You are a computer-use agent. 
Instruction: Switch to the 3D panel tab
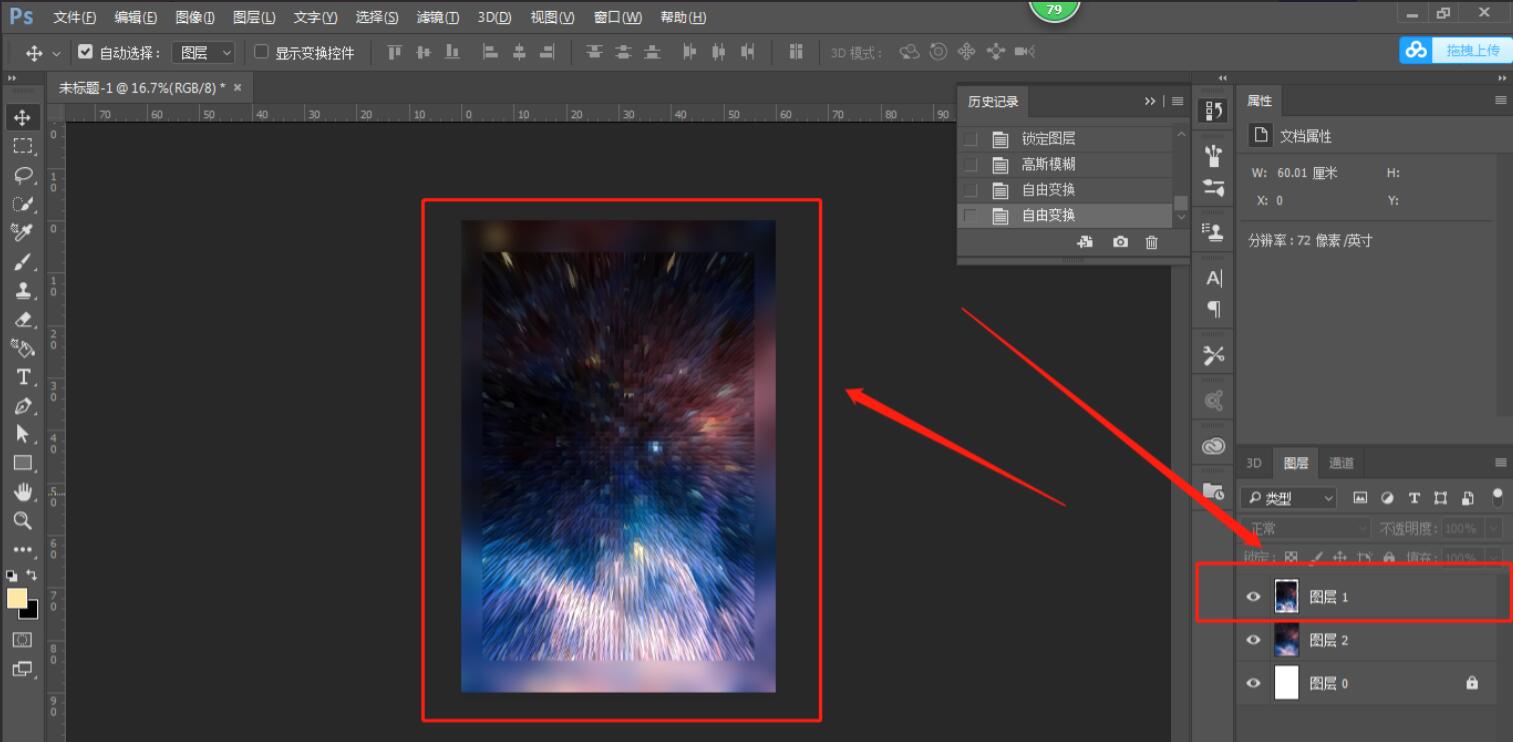point(1254,463)
